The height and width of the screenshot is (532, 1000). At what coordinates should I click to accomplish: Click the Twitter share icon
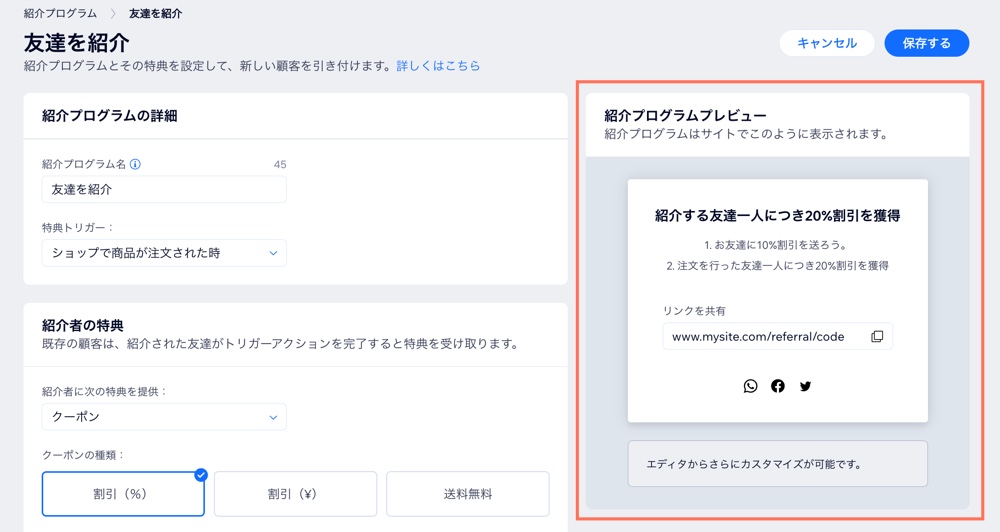click(805, 386)
